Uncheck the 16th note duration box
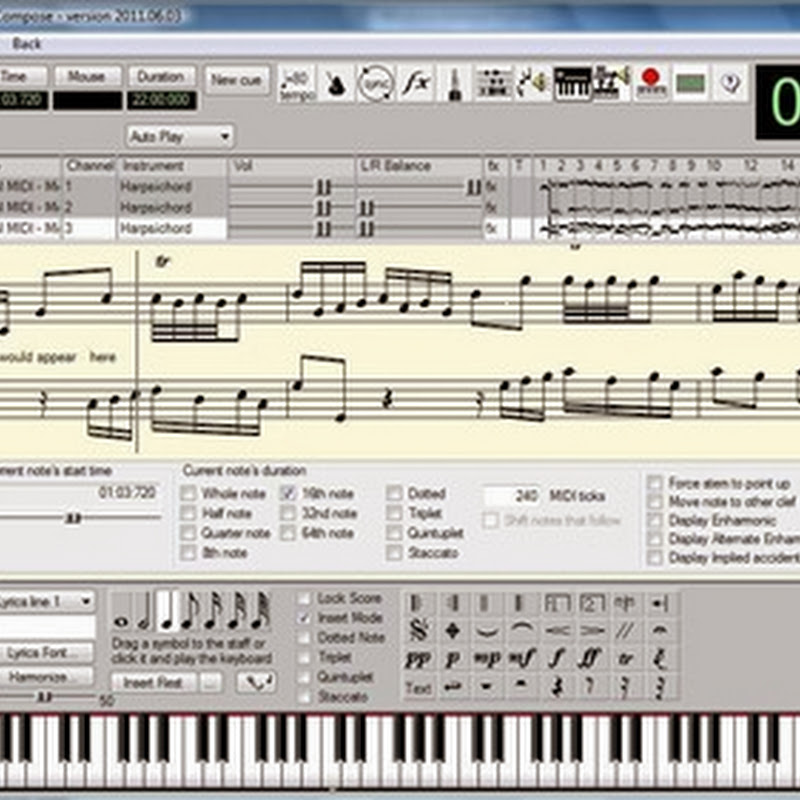 288,493
